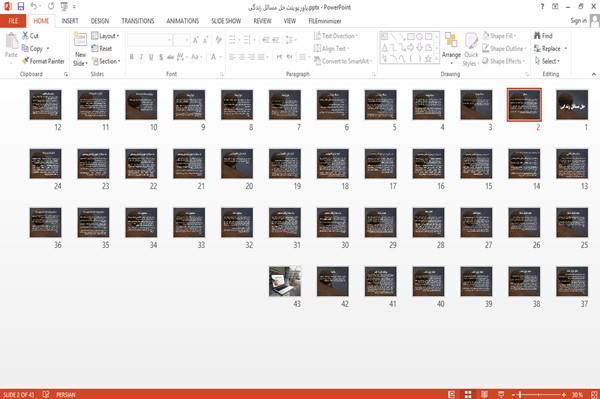Select slide 20 thumbnail
The image size is (600, 399).
(x=237, y=164)
